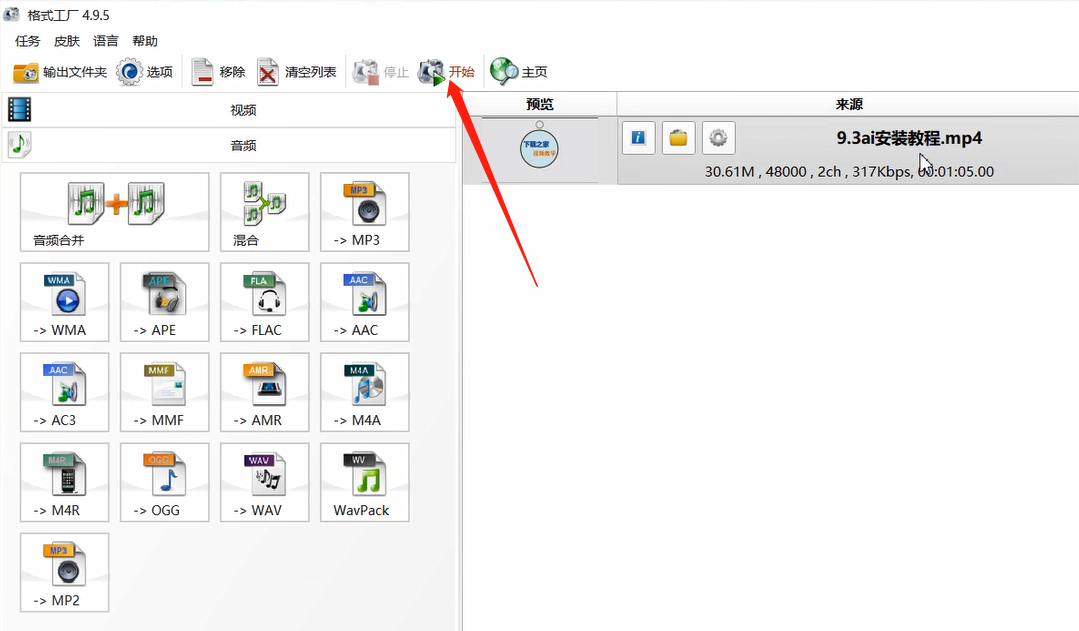This screenshot has height=631, width=1079.
Task: Choose the WavPack converter icon
Action: pyautogui.click(x=364, y=482)
